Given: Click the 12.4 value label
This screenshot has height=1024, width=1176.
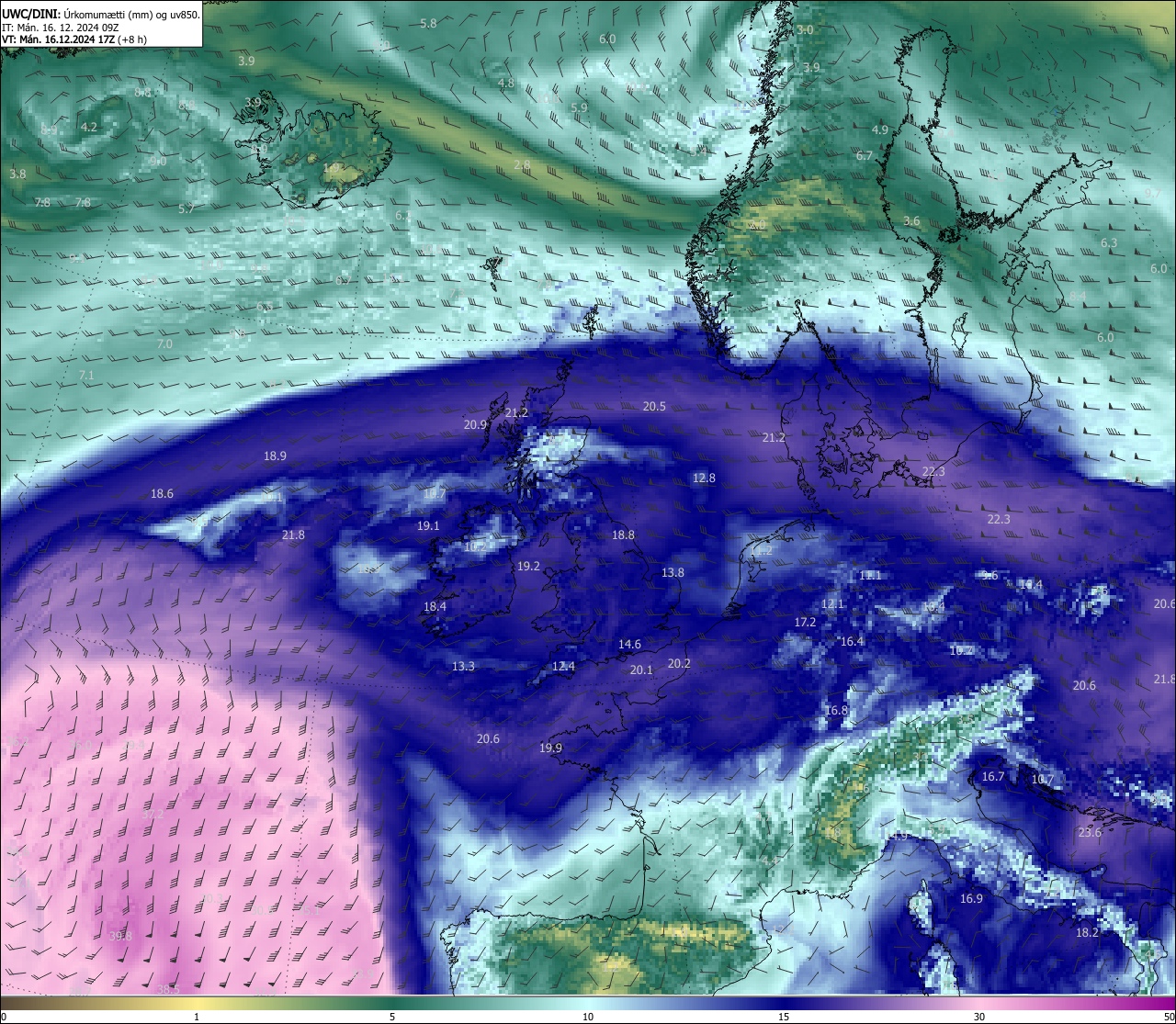Looking at the screenshot, I should point(563,666).
